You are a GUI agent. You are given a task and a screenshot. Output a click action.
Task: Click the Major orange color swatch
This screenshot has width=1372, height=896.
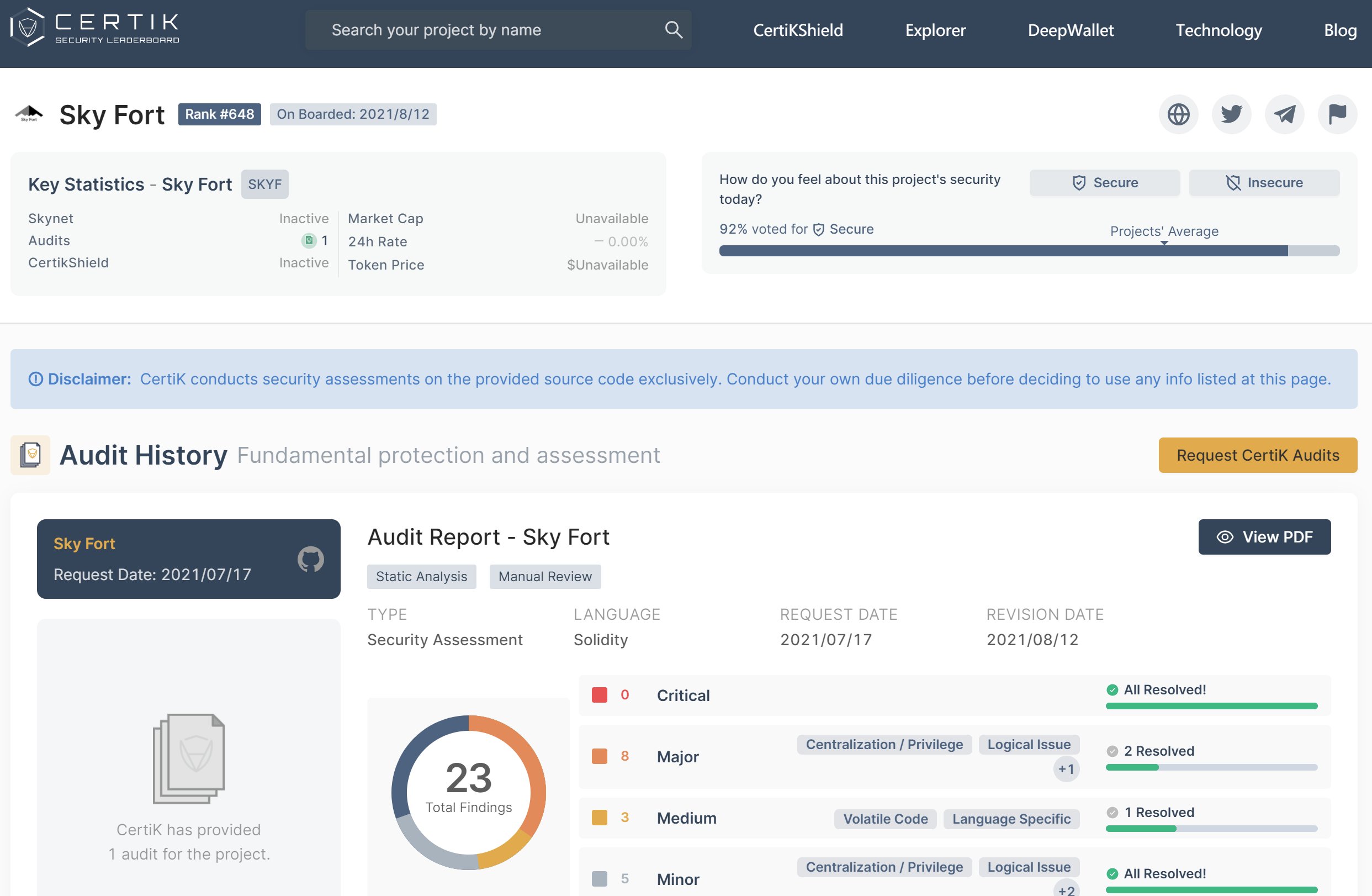(x=600, y=756)
